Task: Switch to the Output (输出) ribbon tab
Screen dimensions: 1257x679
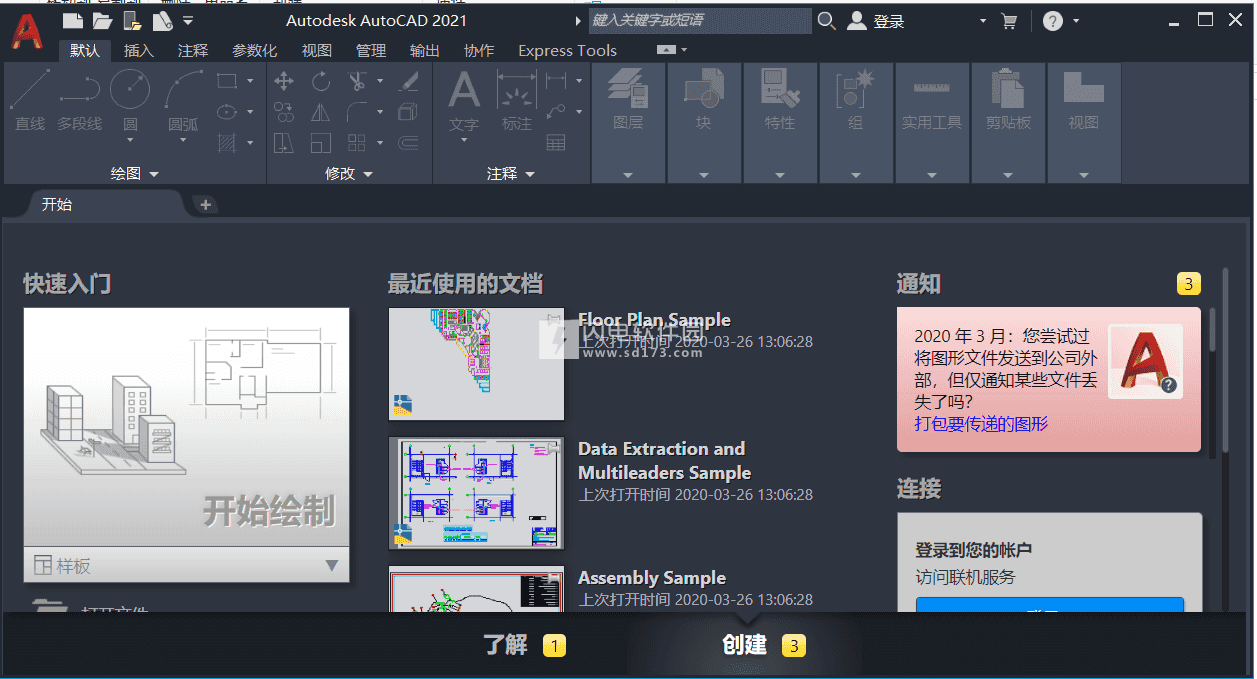Action: click(x=425, y=51)
